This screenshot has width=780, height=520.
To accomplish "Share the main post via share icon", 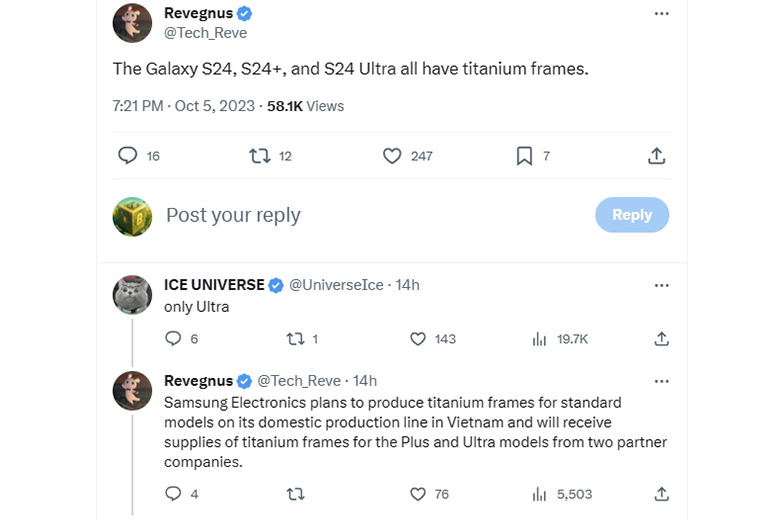I will click(x=656, y=156).
